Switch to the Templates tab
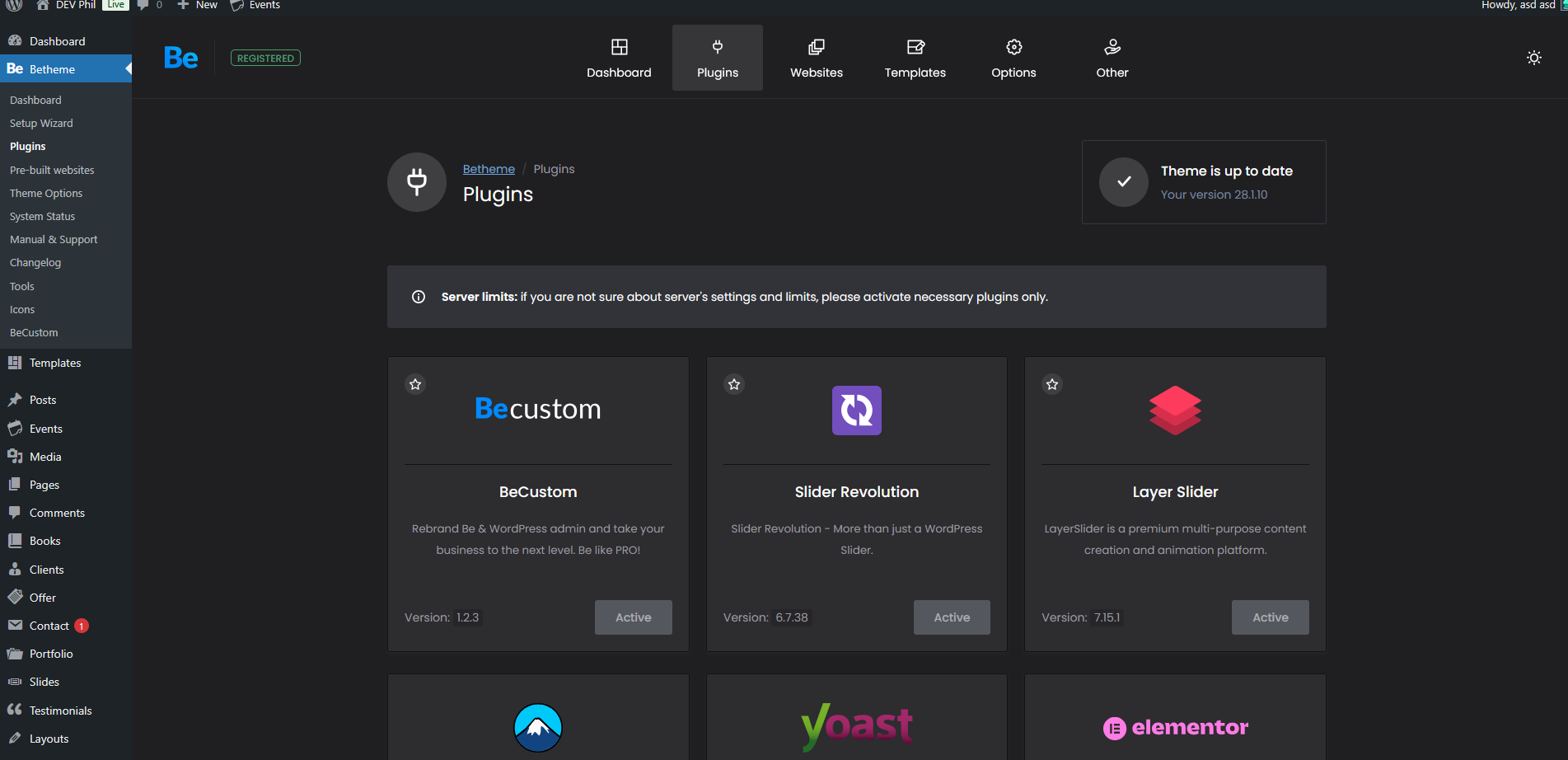 tap(915, 58)
